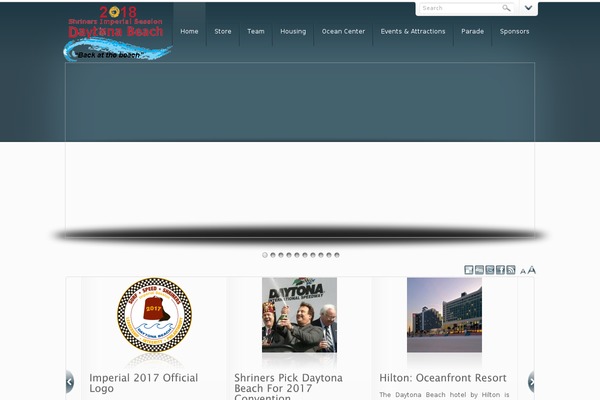The width and height of the screenshot is (600, 400).
Task: Go to the Parade page
Action: tap(473, 31)
